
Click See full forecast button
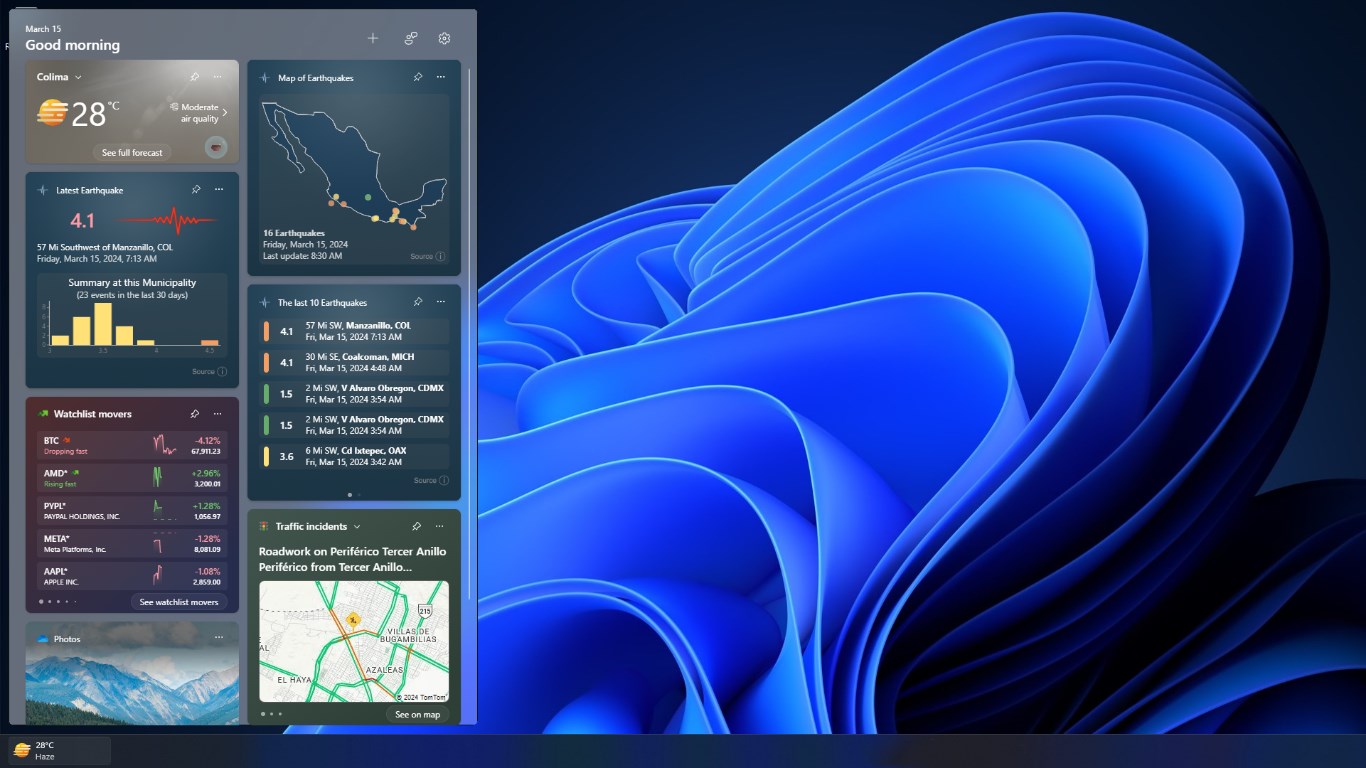point(132,152)
